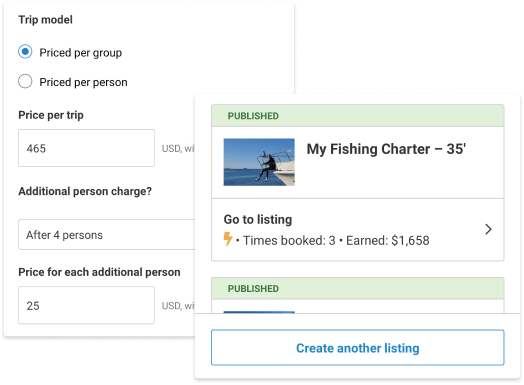Click the Priced per group label text
524x385 pixels.
click(81, 53)
